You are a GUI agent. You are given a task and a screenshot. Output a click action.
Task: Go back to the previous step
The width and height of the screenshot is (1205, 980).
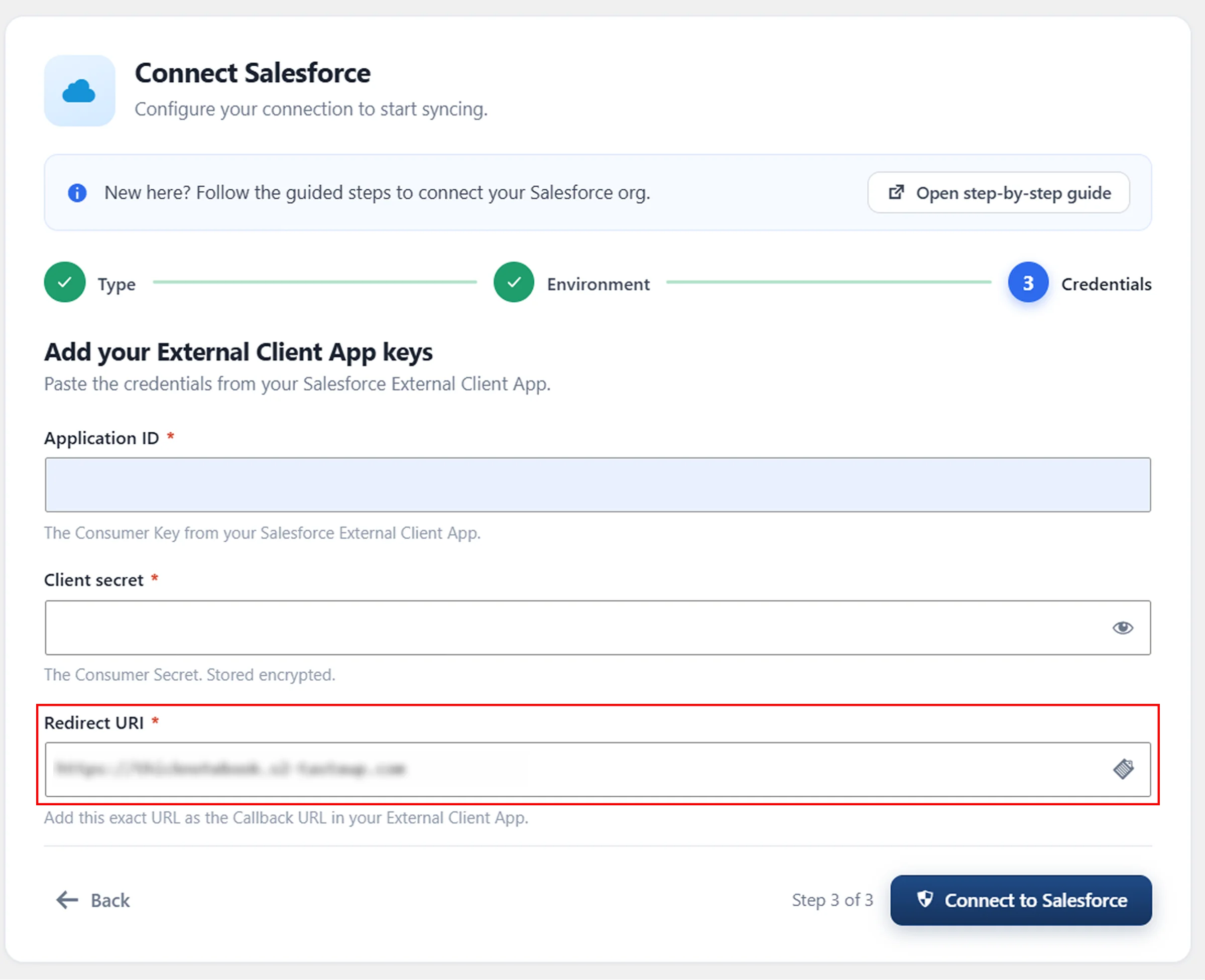93,900
